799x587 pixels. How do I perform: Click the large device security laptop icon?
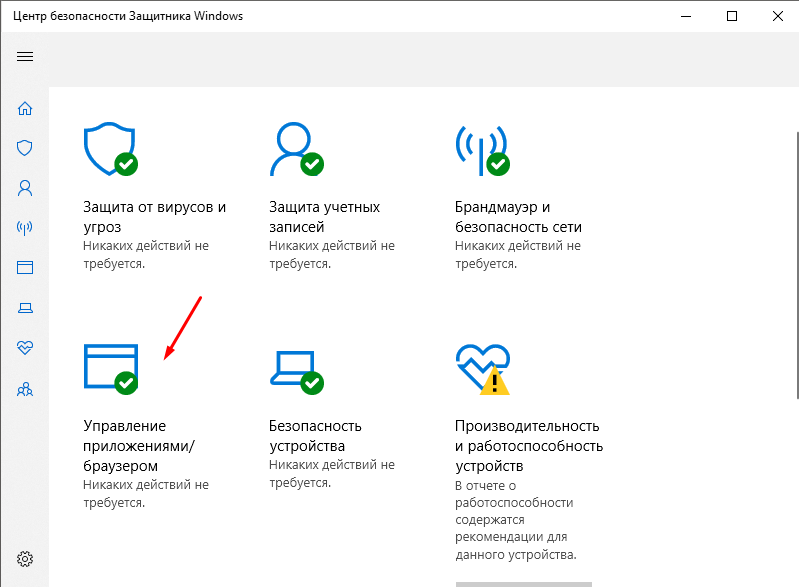click(296, 372)
